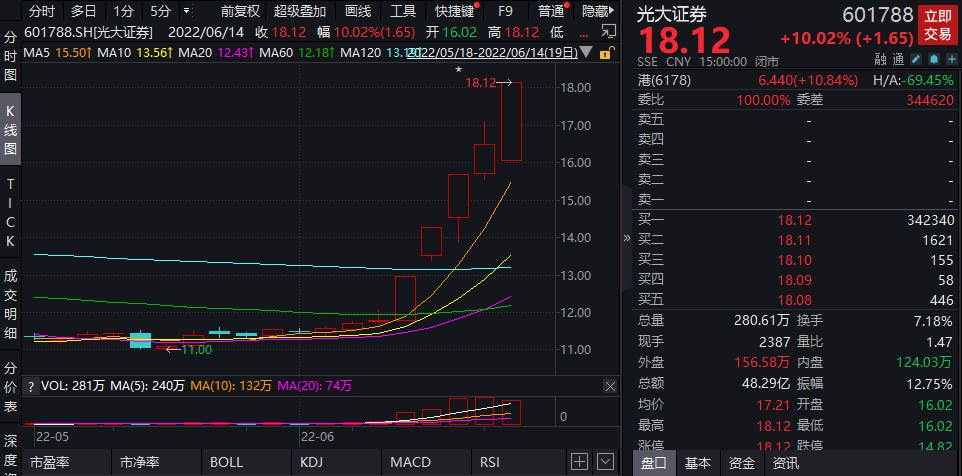
Task: Collapse the panel with 隐藏 arrow
Action: (598, 11)
